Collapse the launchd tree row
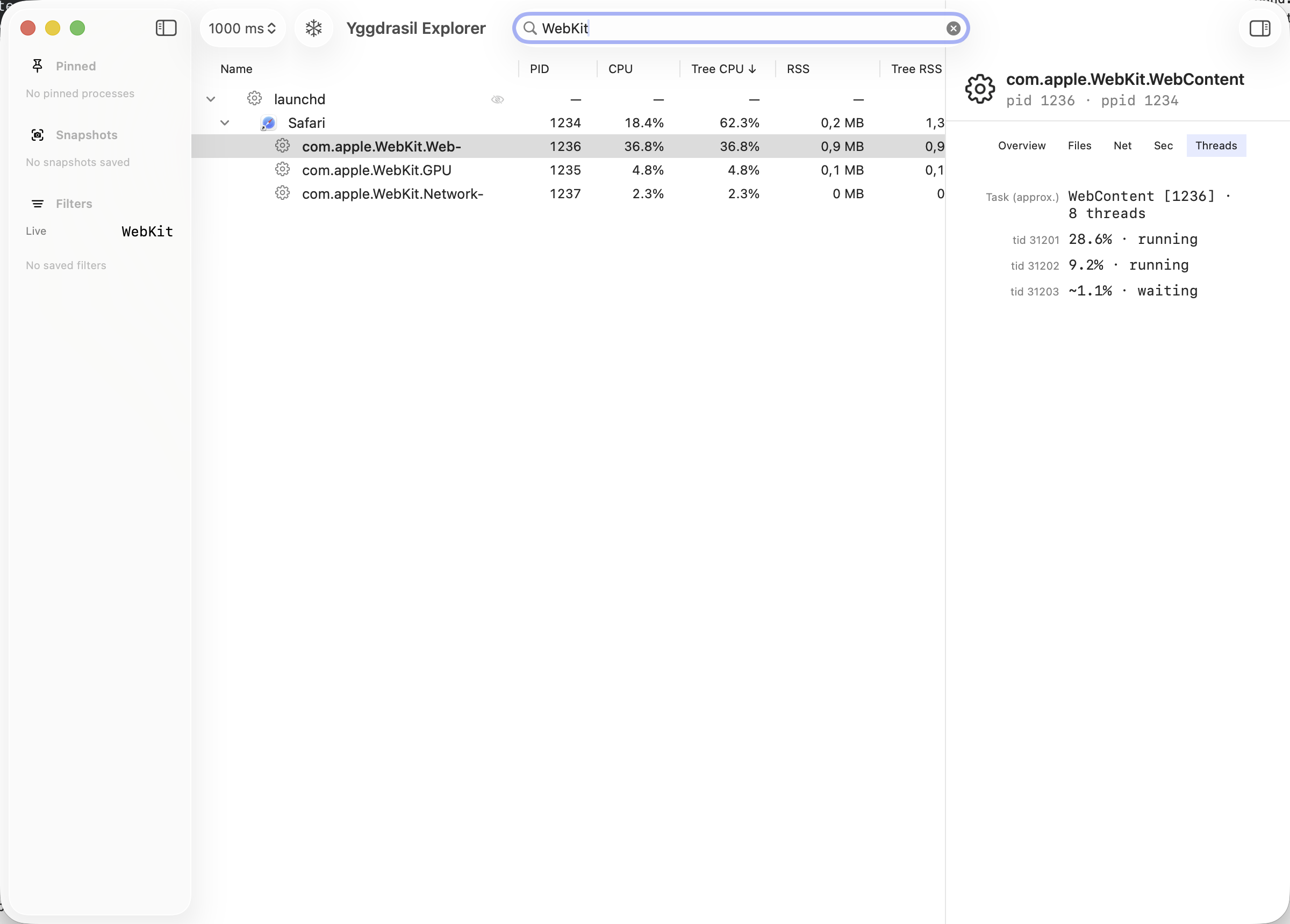This screenshot has width=1290, height=924. (x=211, y=99)
